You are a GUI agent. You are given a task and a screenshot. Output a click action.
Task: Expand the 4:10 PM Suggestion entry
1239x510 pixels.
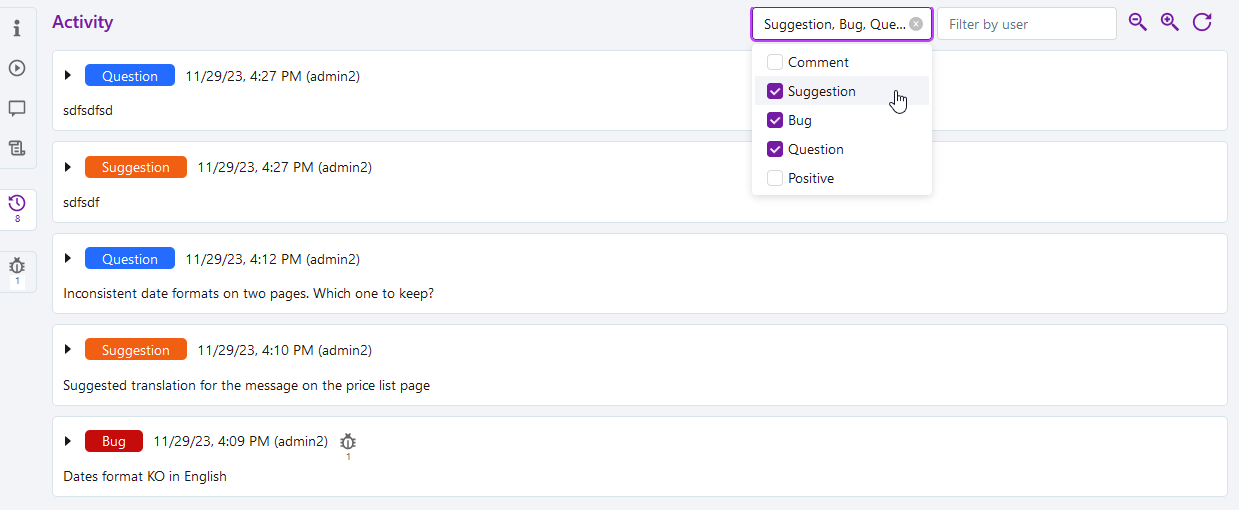point(68,349)
